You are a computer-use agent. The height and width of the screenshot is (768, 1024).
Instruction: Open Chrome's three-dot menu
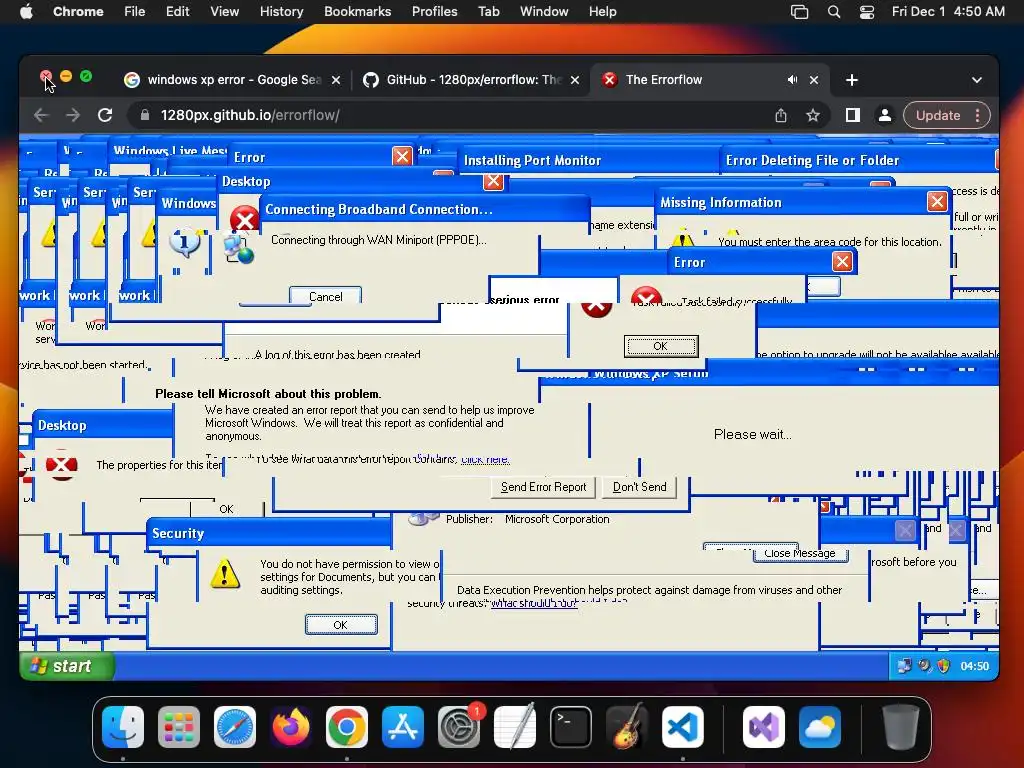click(x=978, y=116)
